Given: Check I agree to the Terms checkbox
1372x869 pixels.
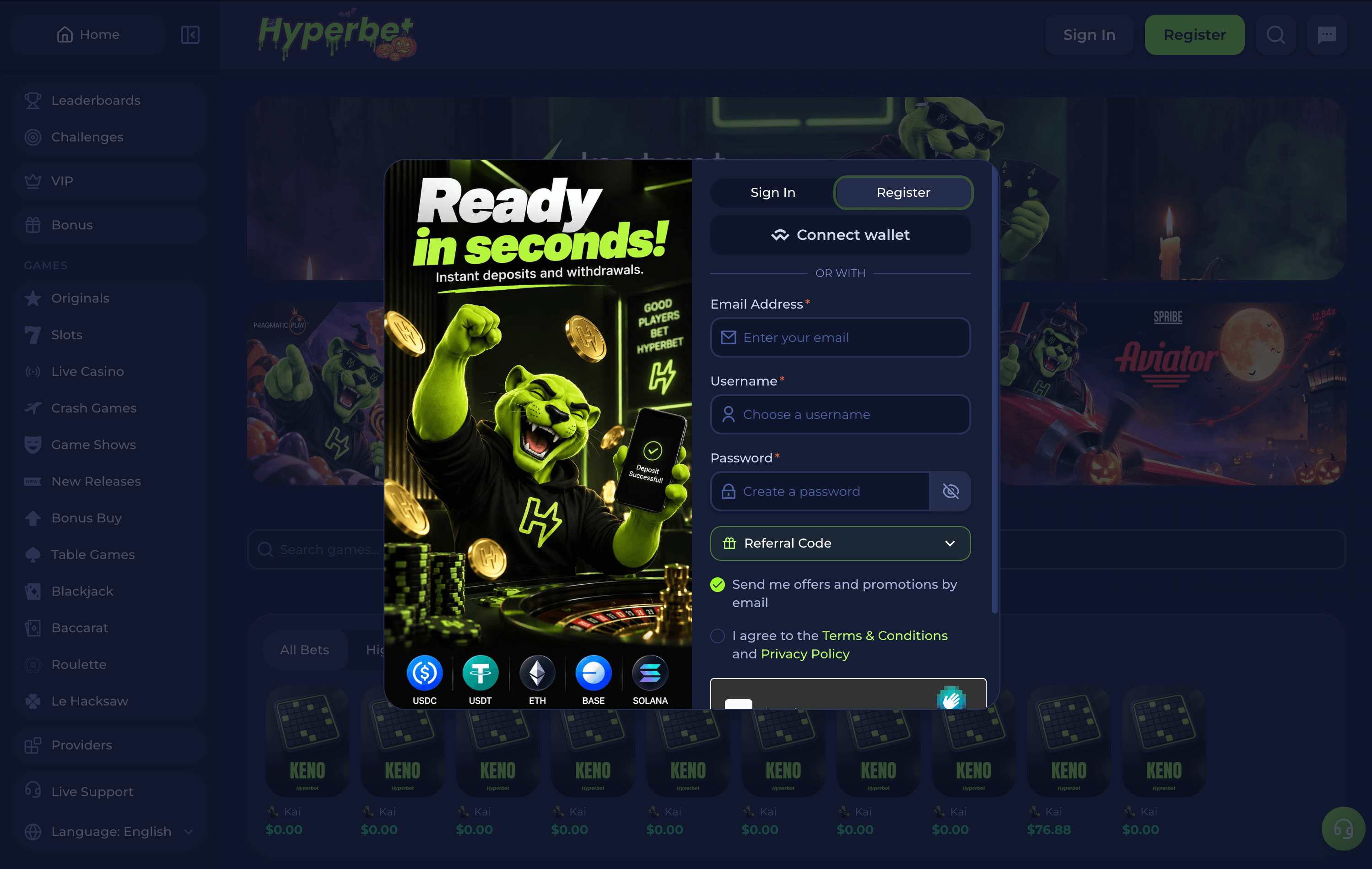Looking at the screenshot, I should pyautogui.click(x=717, y=636).
